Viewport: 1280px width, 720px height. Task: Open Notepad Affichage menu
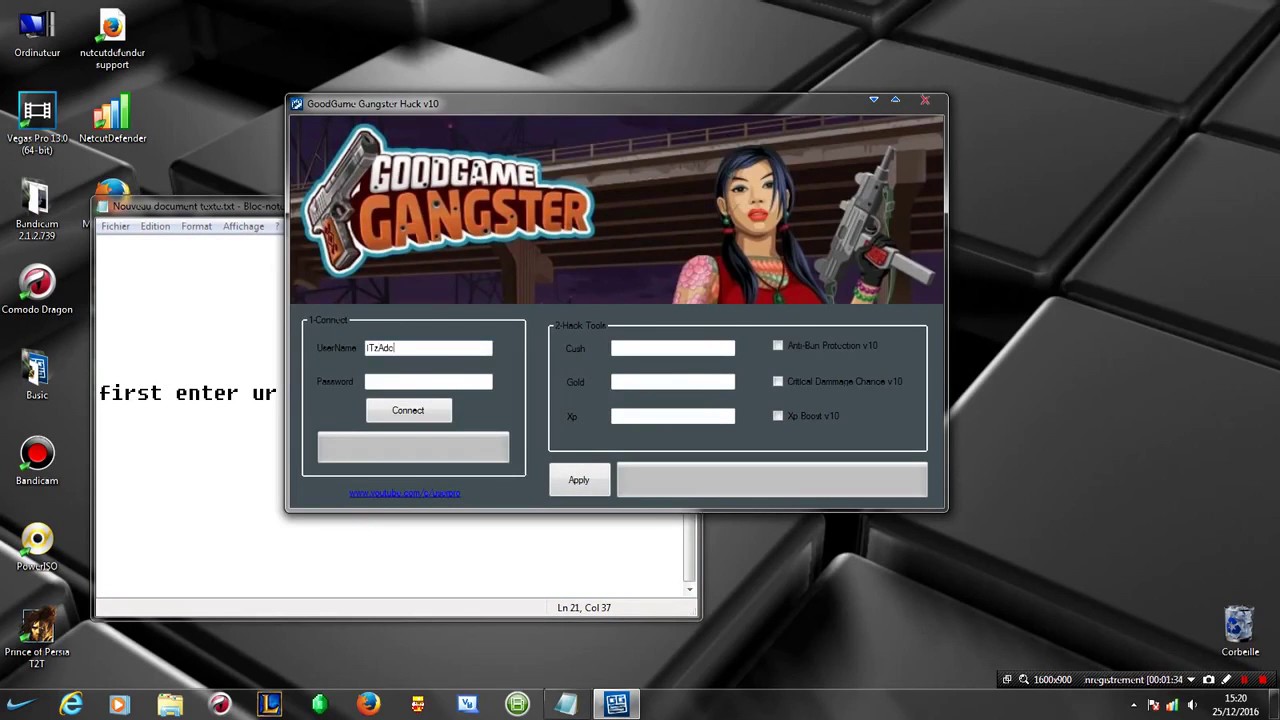pyautogui.click(x=243, y=226)
